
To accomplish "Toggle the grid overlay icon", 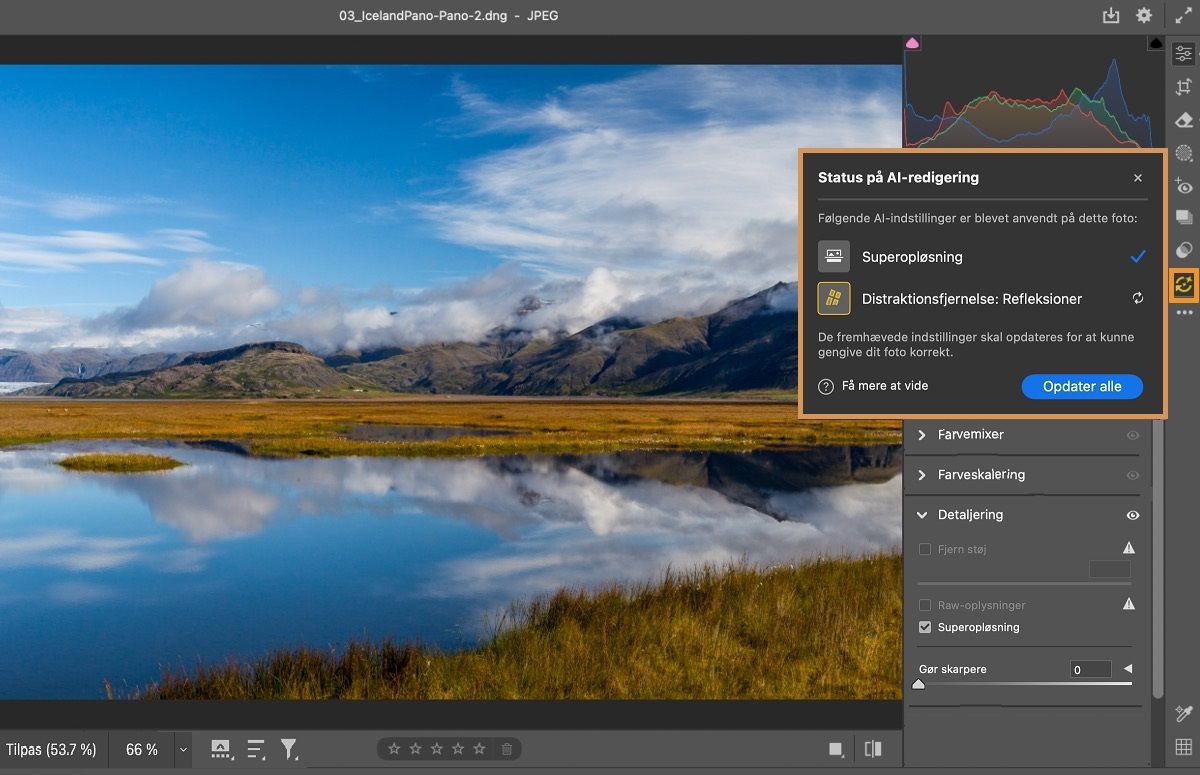I will (1184, 747).
